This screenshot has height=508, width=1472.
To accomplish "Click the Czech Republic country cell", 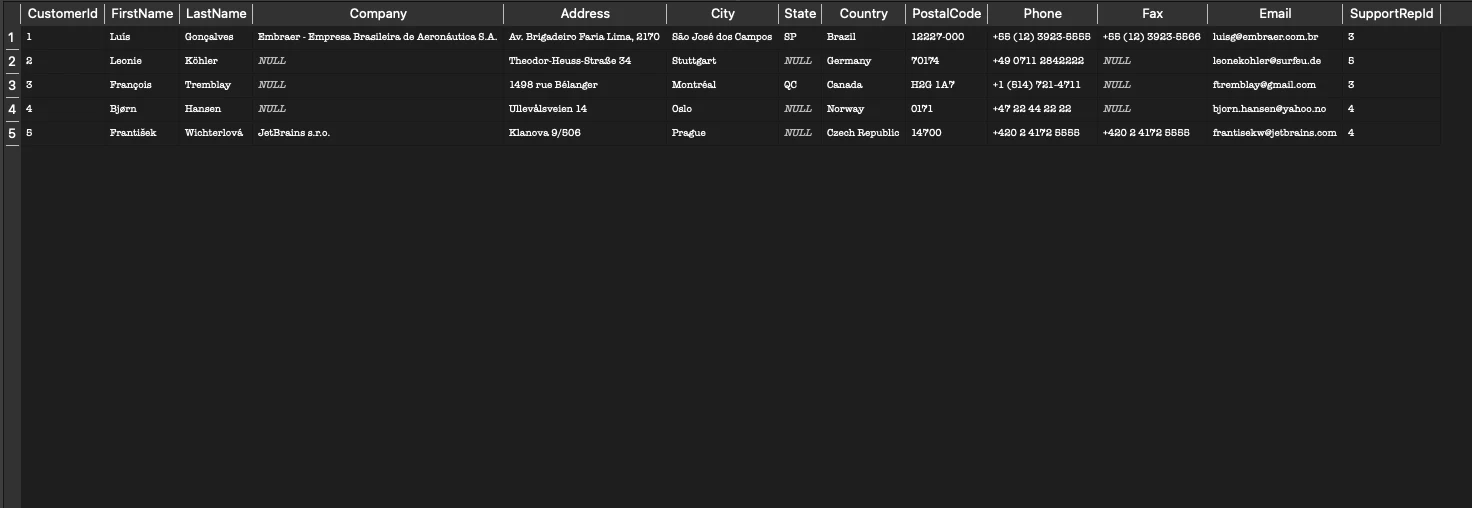I will pos(864,133).
